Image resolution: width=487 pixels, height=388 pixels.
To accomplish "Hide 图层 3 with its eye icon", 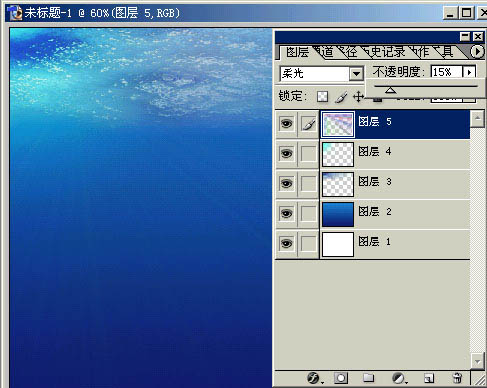I will (x=286, y=184).
